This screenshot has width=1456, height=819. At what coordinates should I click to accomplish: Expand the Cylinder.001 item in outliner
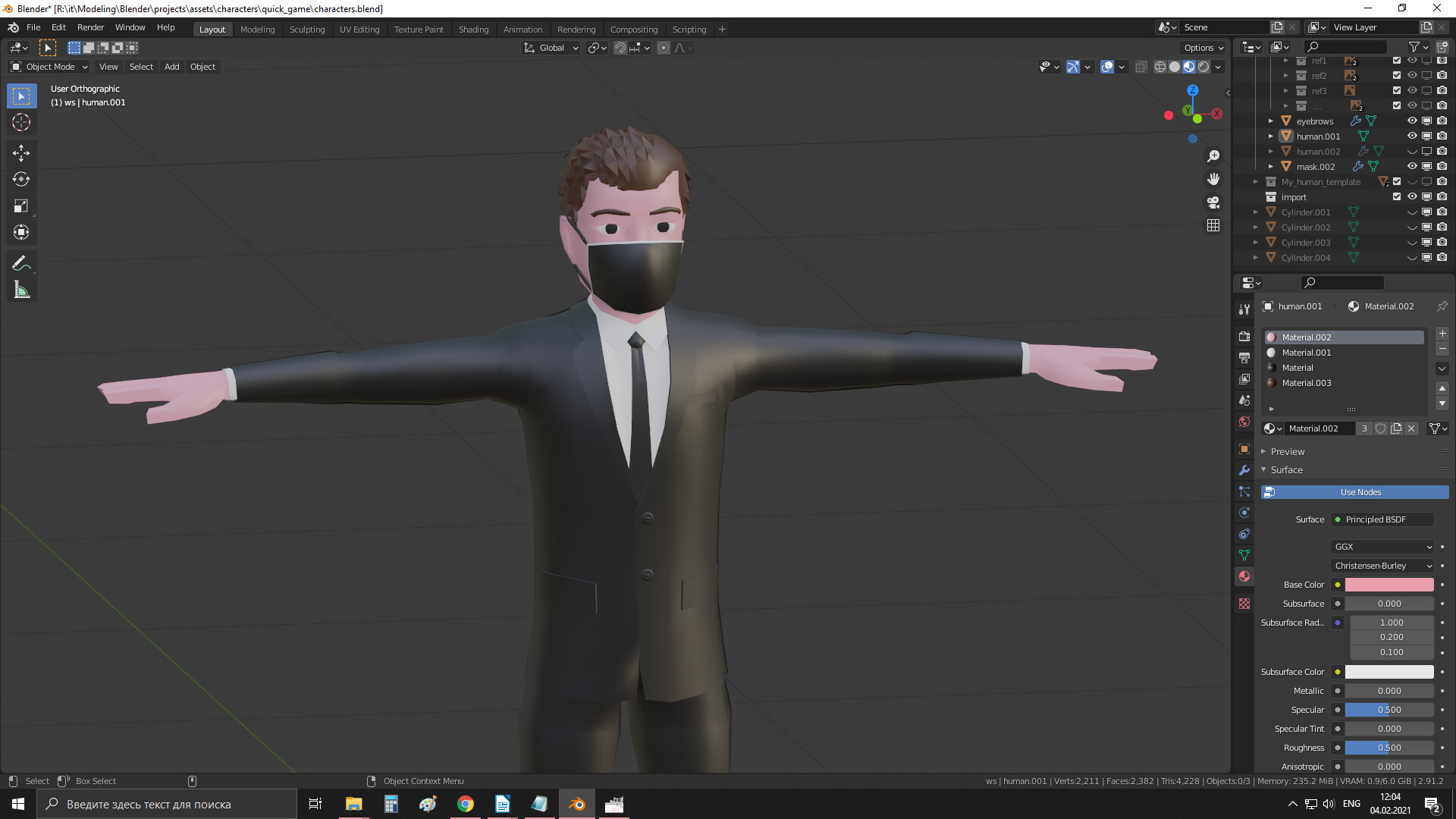point(1257,212)
